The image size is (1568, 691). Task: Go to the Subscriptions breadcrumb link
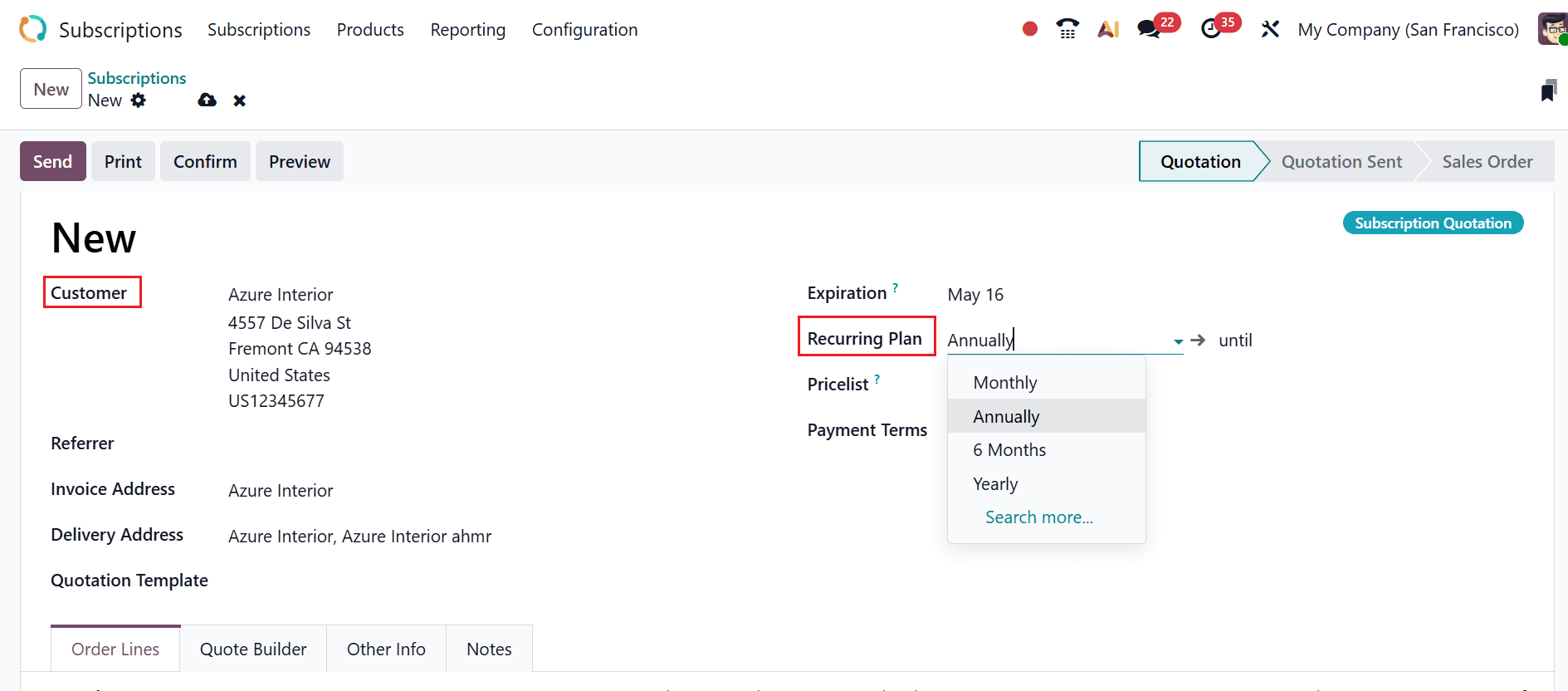click(x=137, y=78)
